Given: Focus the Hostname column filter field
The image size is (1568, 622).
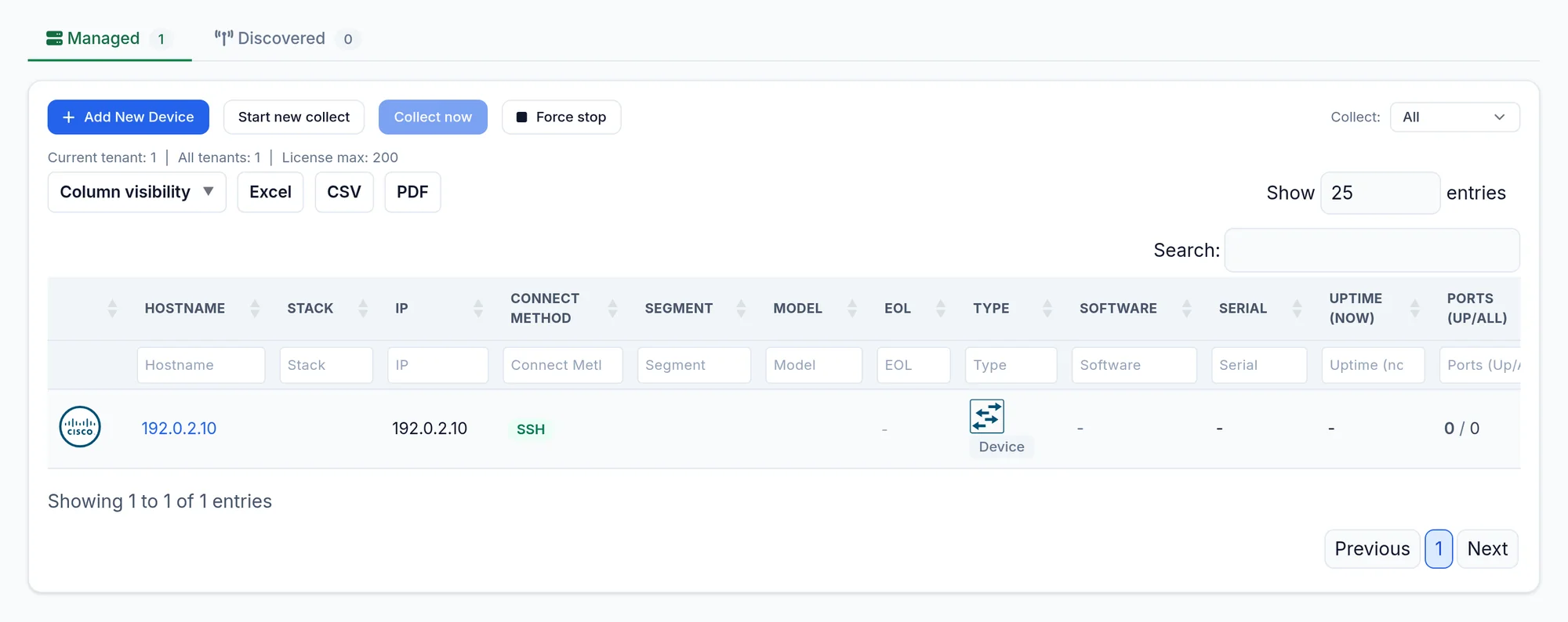Looking at the screenshot, I should pyautogui.click(x=201, y=365).
